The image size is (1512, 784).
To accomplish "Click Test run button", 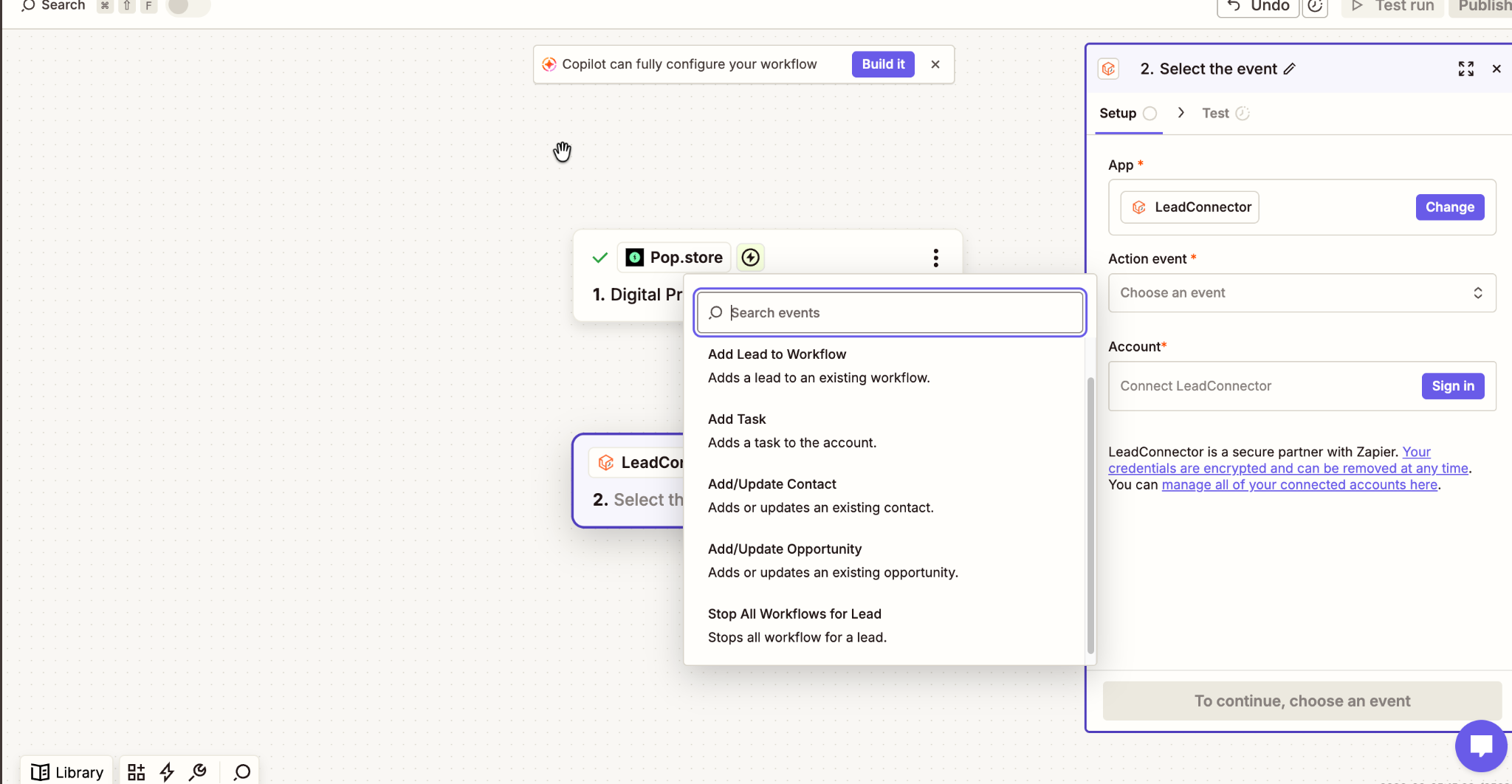I will click(x=1392, y=7).
